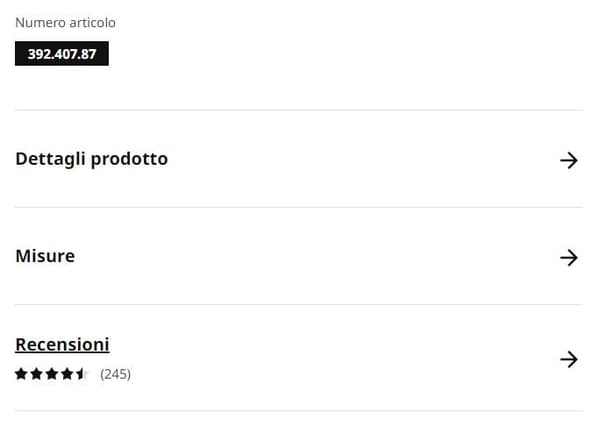
Task: Click the Numero articolo label
Action: [65, 22]
